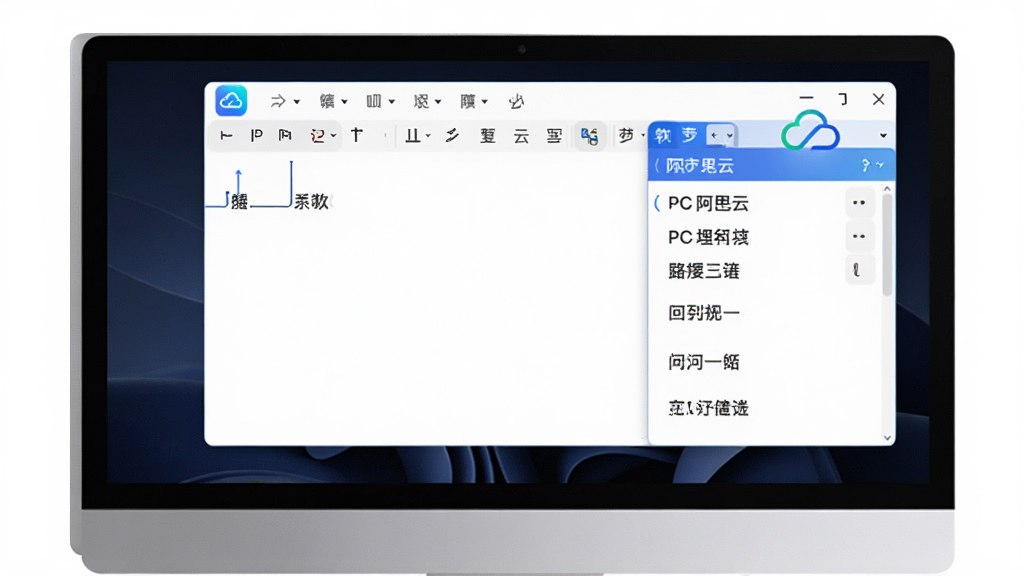Open the dropdown arrow next to the red 记 icon

(333, 136)
